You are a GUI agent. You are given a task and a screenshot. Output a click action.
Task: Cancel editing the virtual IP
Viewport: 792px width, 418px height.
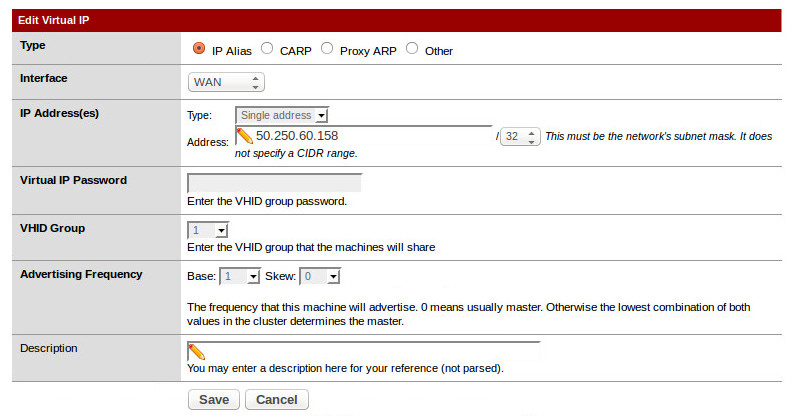pos(277,400)
